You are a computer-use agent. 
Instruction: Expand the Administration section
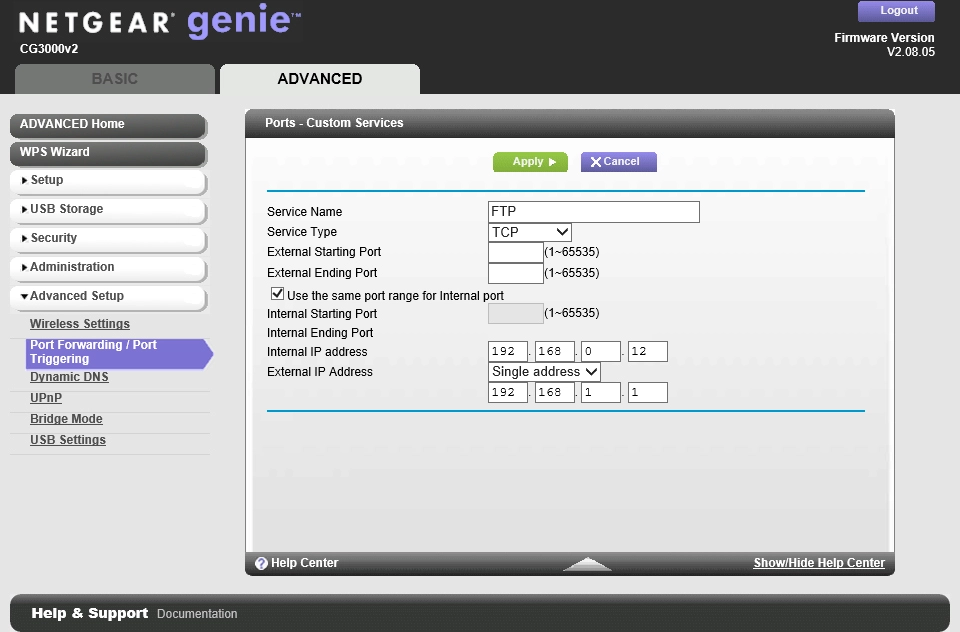coord(107,268)
